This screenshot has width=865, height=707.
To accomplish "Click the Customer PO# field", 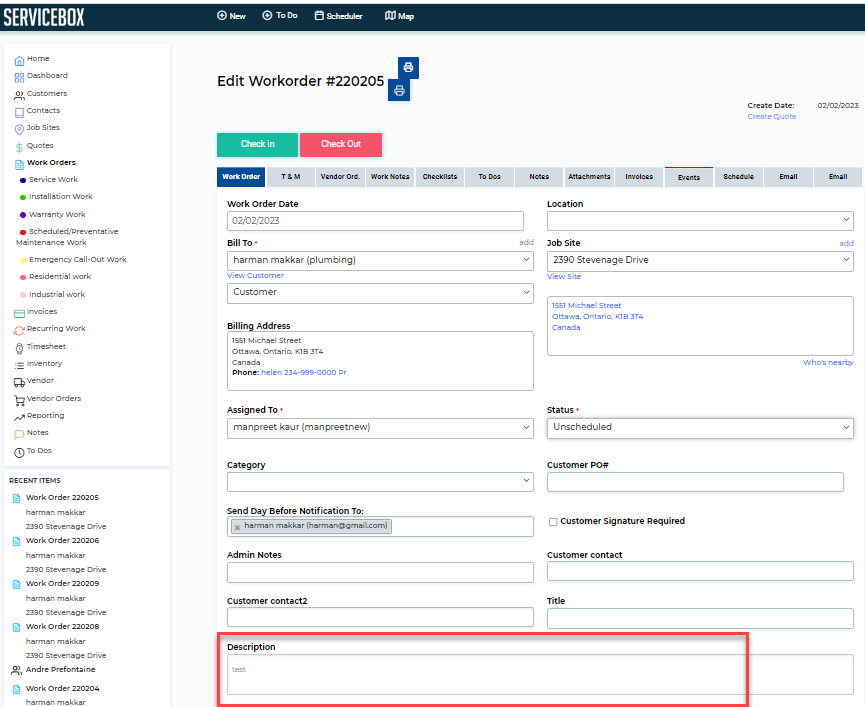I will (695, 482).
